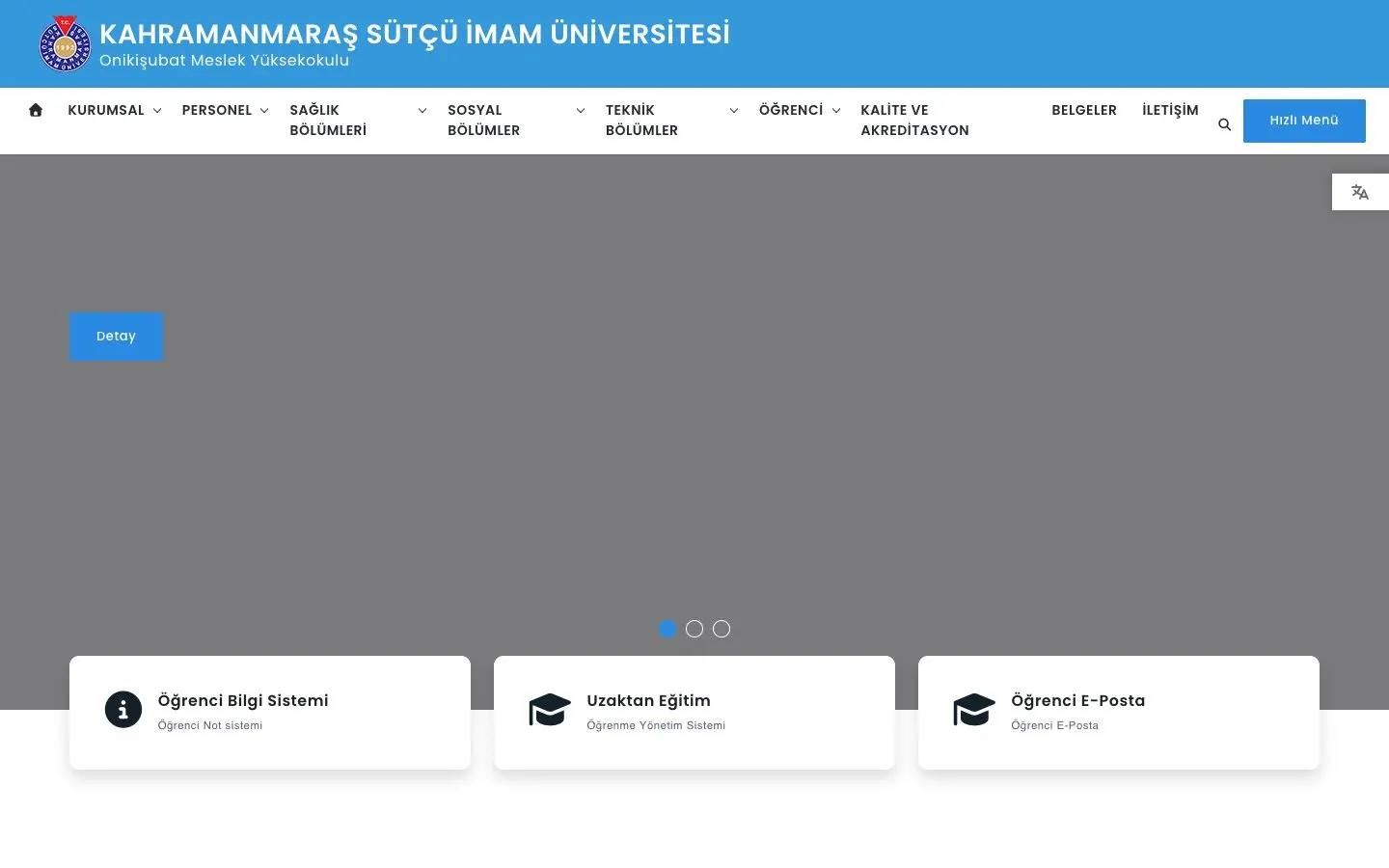Click the info icon on Öğrenci Bilgi Sistemi

pos(123,710)
